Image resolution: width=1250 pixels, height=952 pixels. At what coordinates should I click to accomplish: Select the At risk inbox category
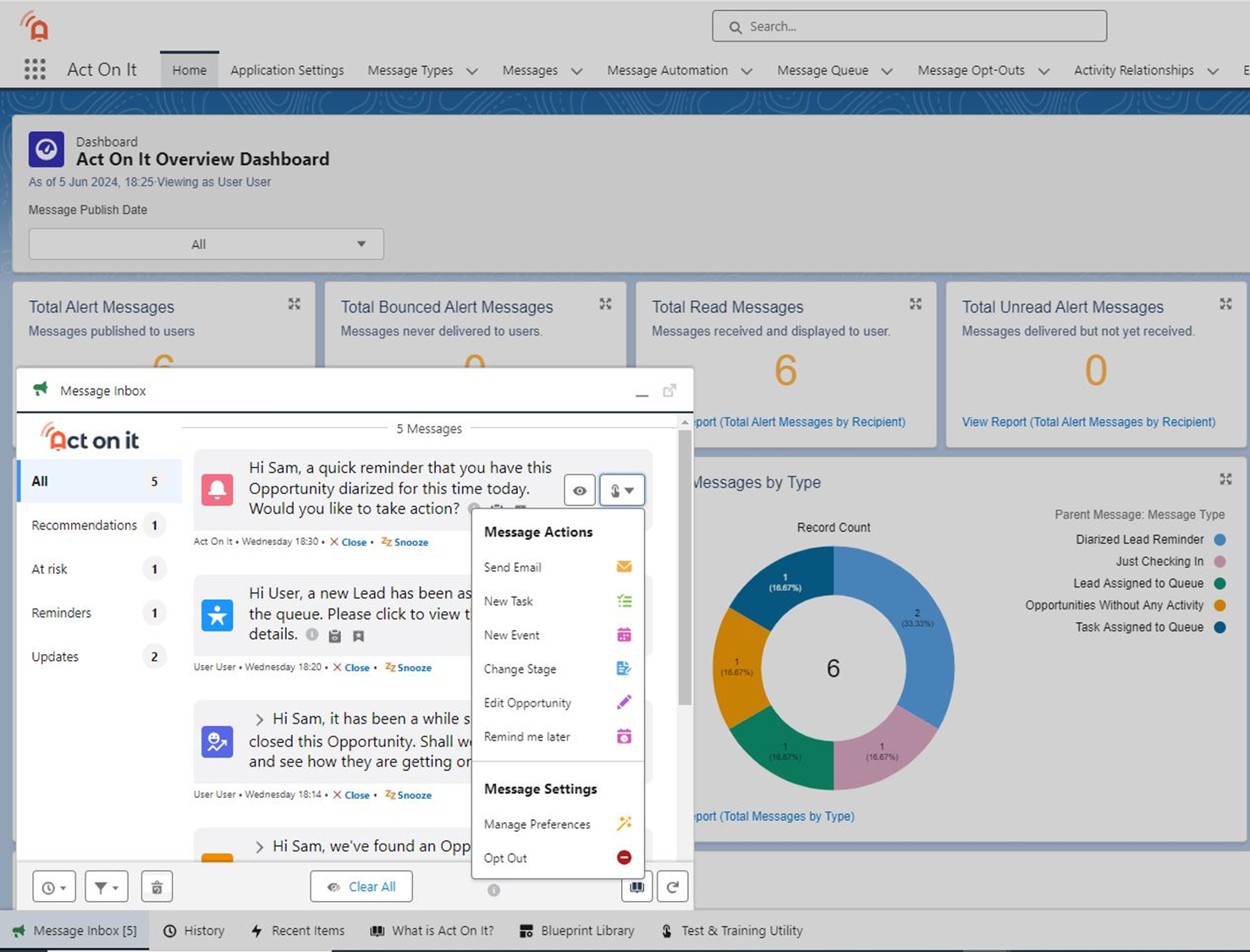click(x=99, y=569)
